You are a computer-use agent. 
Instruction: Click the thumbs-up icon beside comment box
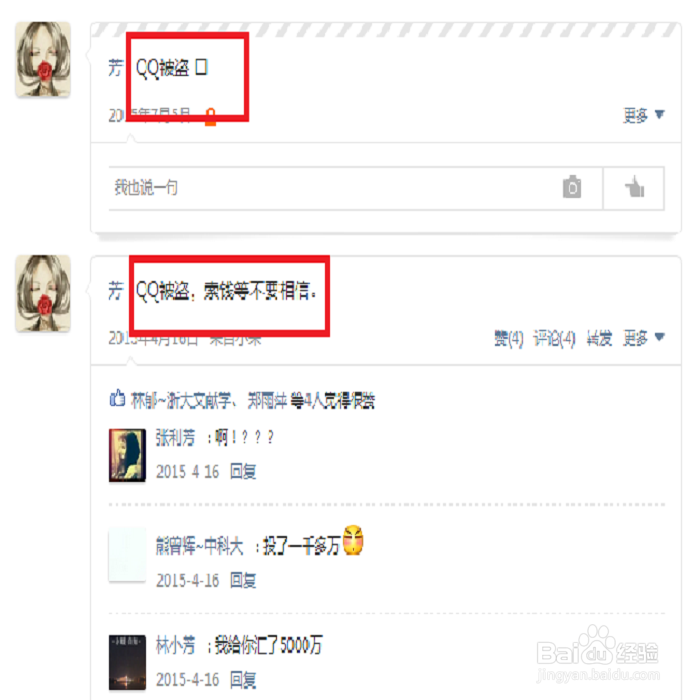coord(634,187)
